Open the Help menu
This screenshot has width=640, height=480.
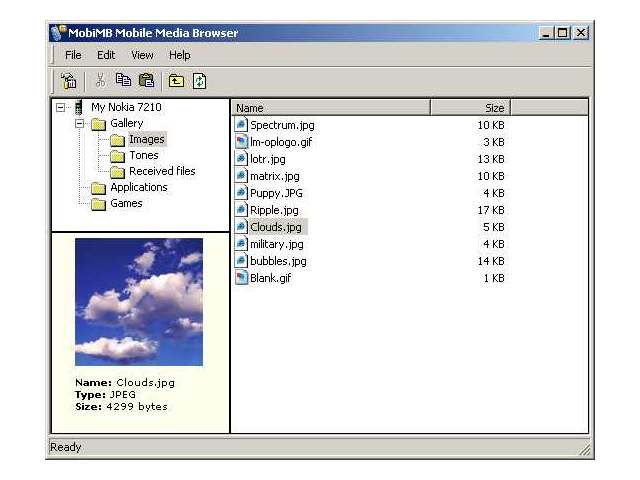(x=179, y=55)
